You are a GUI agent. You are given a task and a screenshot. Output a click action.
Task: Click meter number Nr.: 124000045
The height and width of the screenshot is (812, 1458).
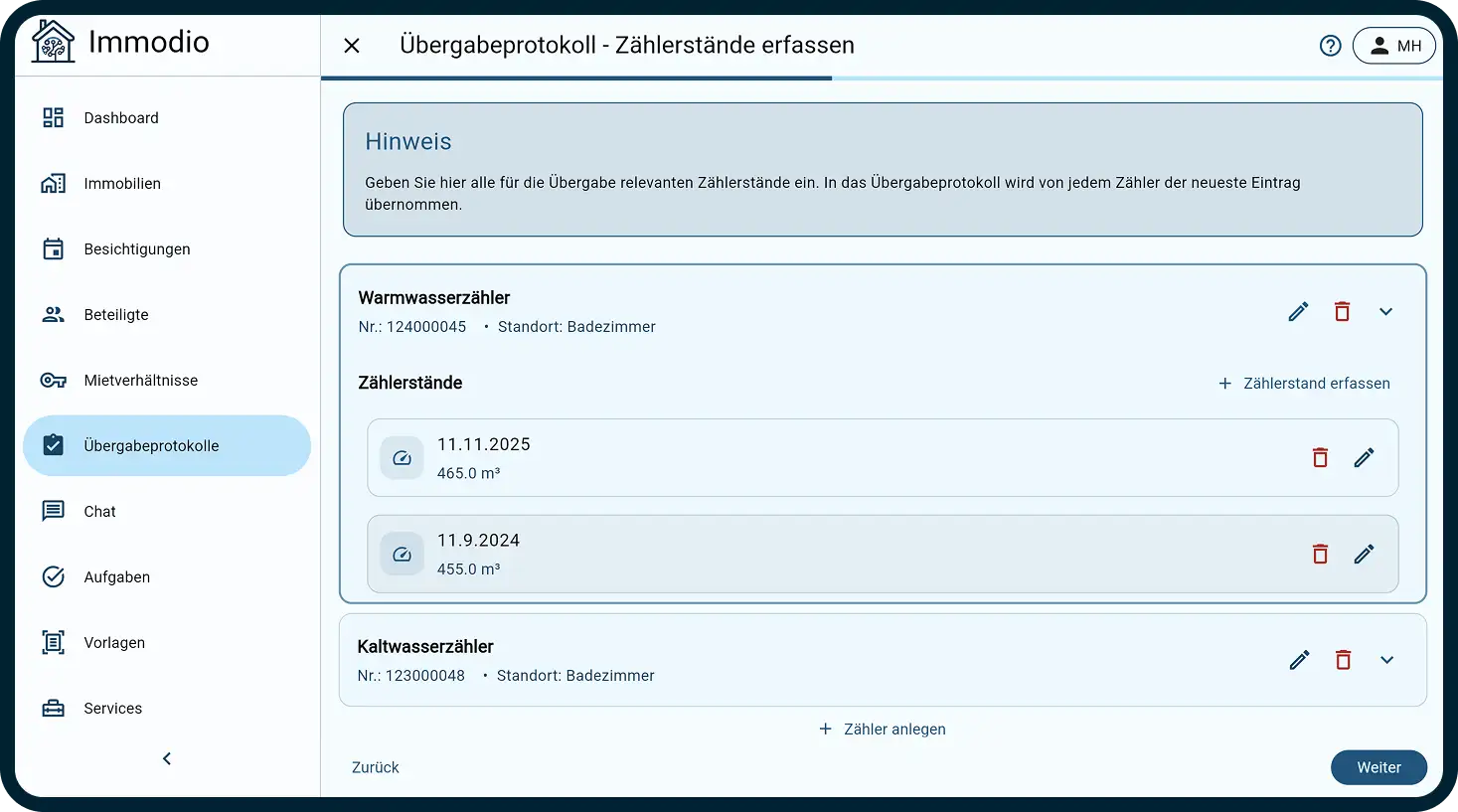point(412,326)
